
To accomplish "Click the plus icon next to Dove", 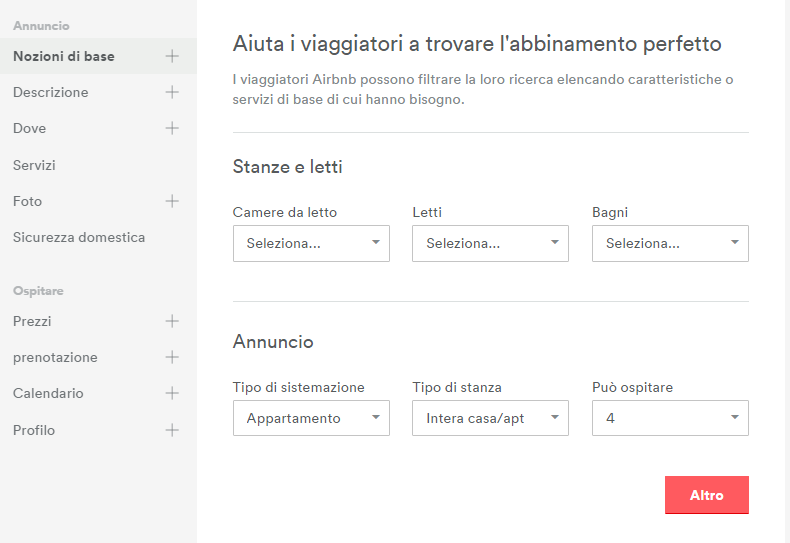I will (172, 128).
